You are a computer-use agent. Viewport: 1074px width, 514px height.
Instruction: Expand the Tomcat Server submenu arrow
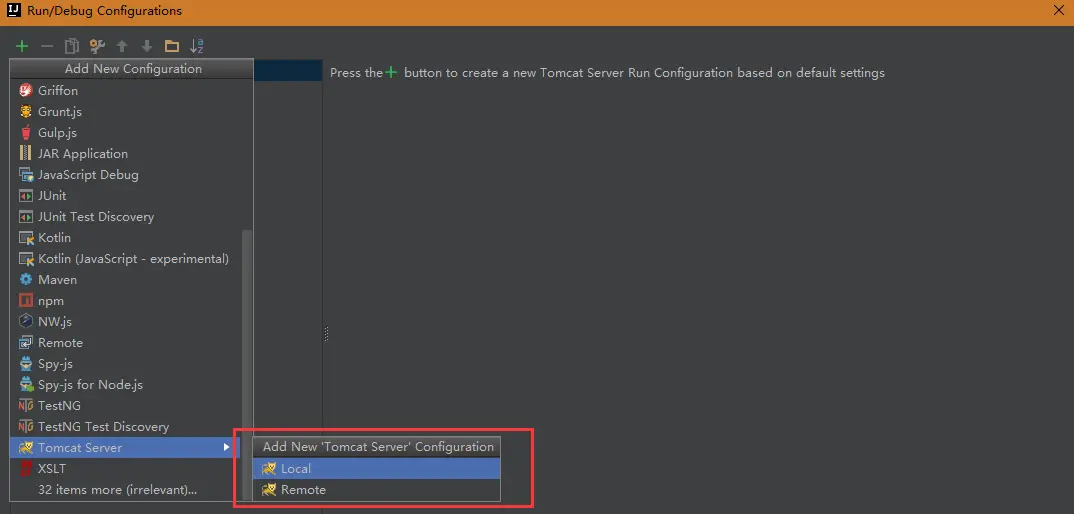pyautogui.click(x=227, y=448)
